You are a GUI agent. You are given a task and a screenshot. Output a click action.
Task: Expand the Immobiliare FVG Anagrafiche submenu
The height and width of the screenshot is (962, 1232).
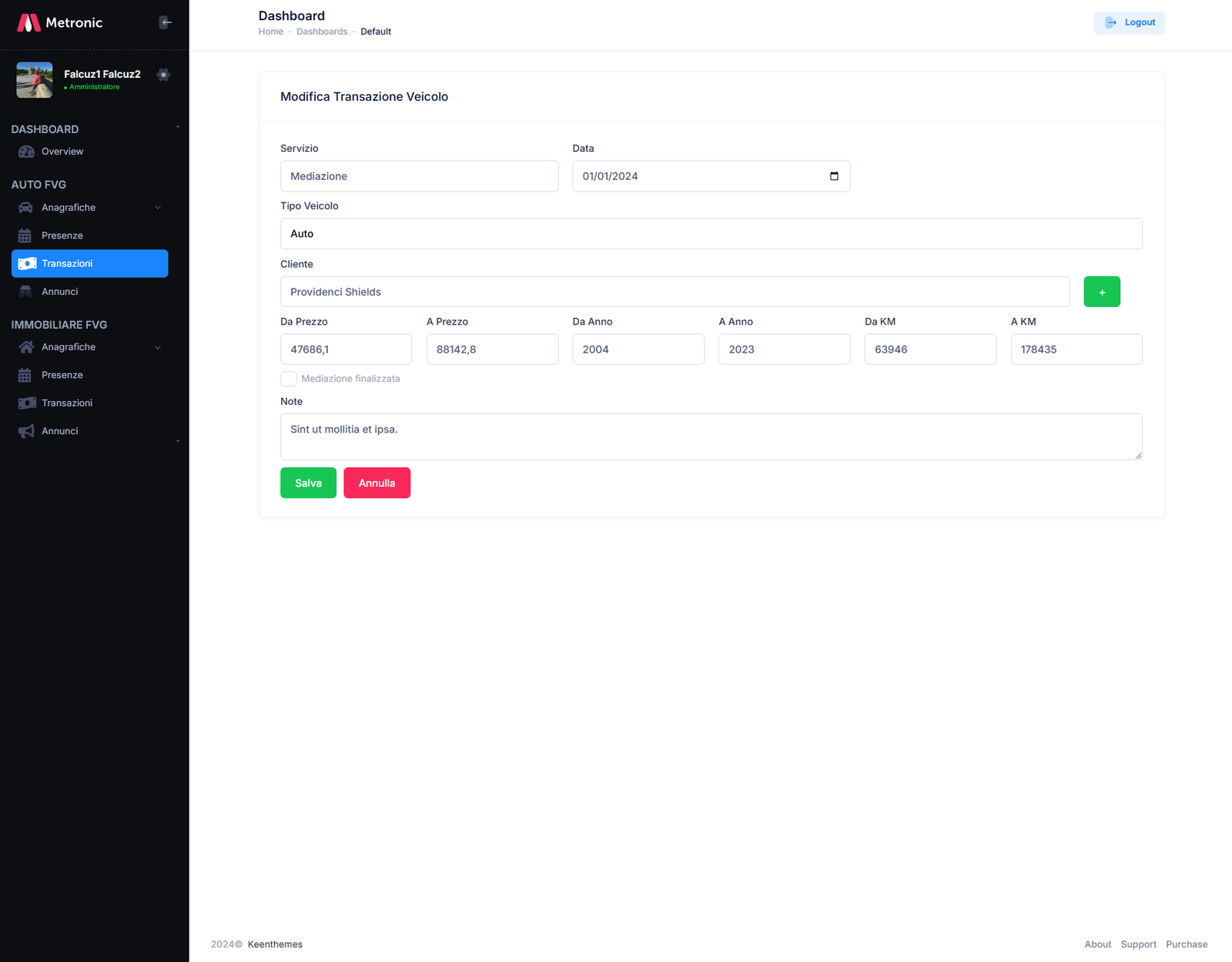(x=158, y=347)
